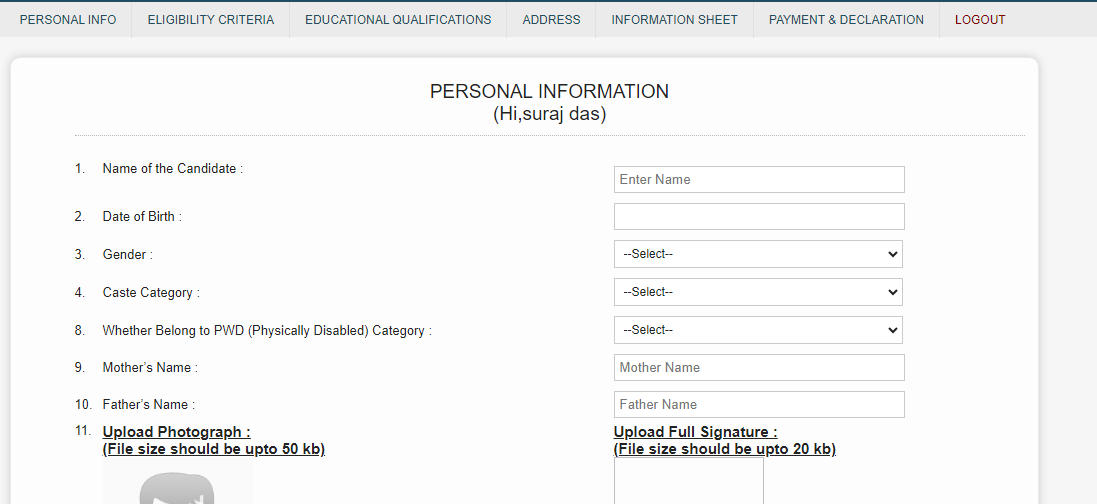Open the Caste Category dropdown
Image resolution: width=1097 pixels, height=504 pixels.
[758, 292]
